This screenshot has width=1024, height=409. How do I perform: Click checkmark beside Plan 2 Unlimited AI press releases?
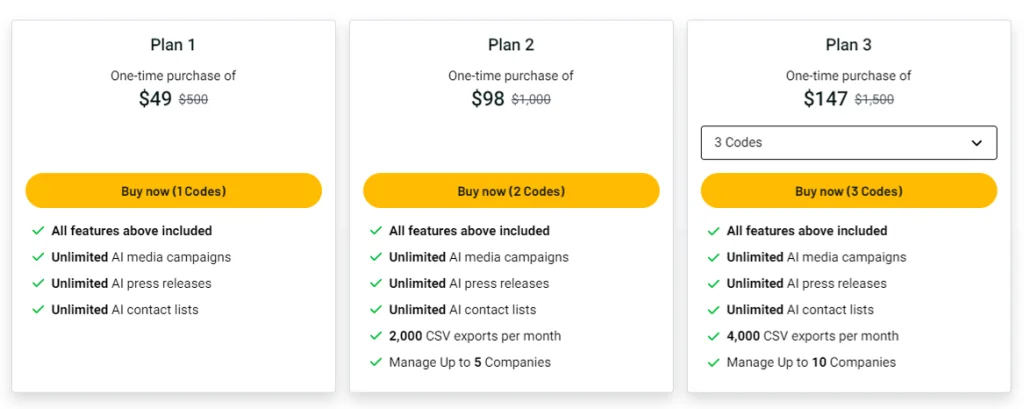click(376, 283)
